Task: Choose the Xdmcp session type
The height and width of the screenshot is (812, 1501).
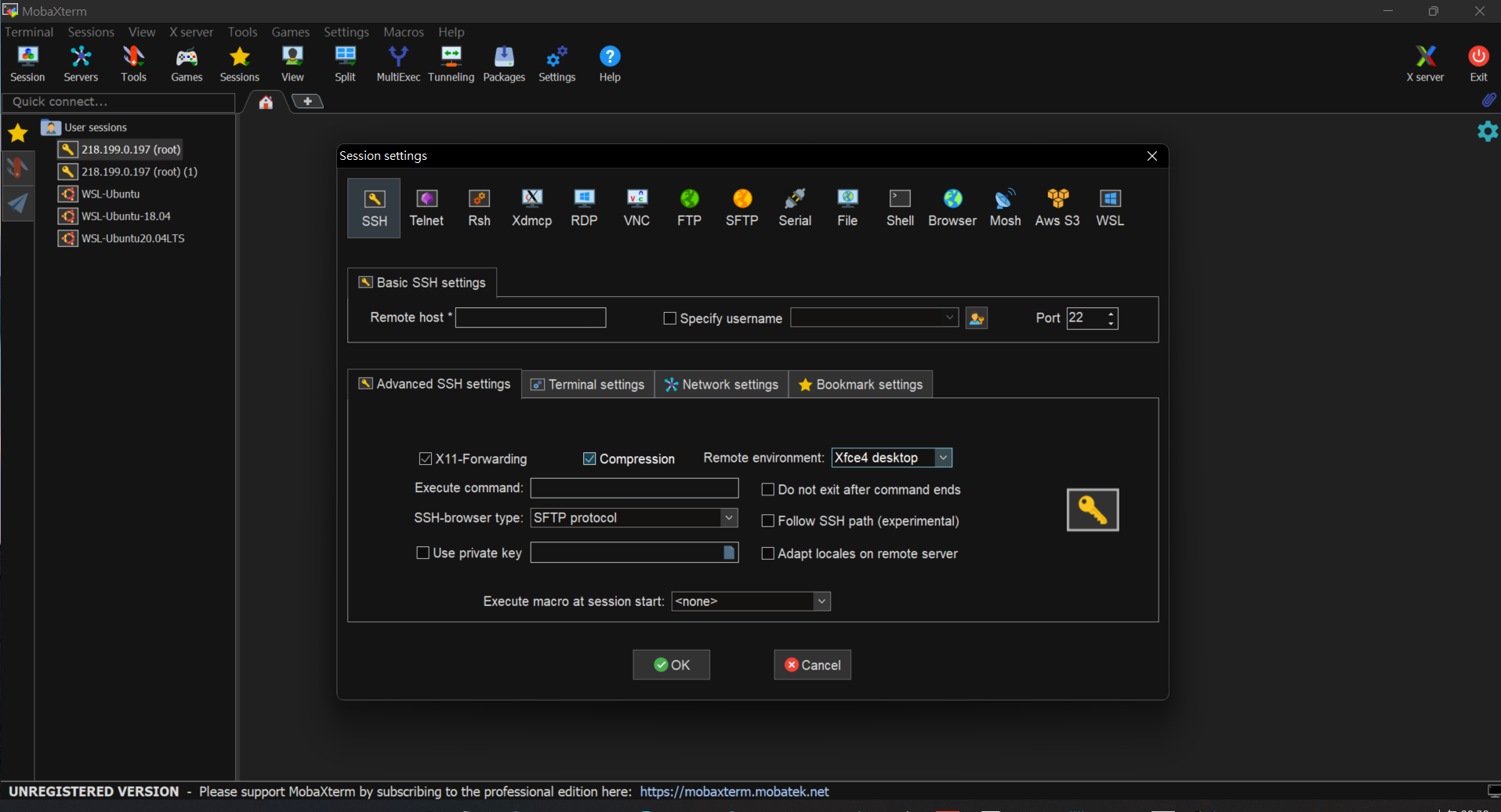Action: coord(531,208)
